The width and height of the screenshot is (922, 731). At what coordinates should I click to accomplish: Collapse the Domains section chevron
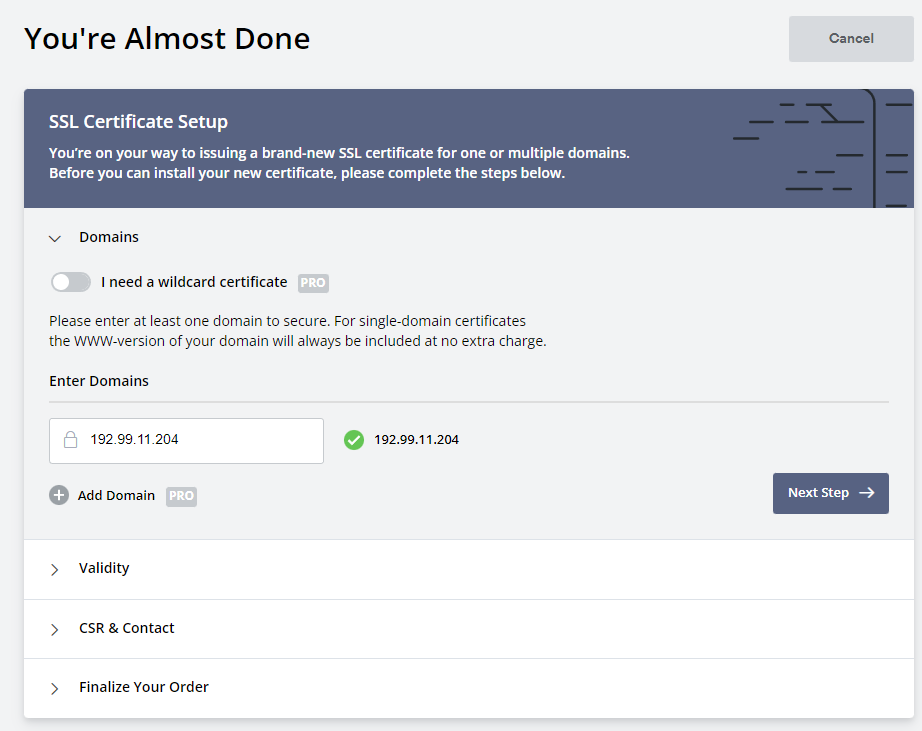(x=55, y=238)
